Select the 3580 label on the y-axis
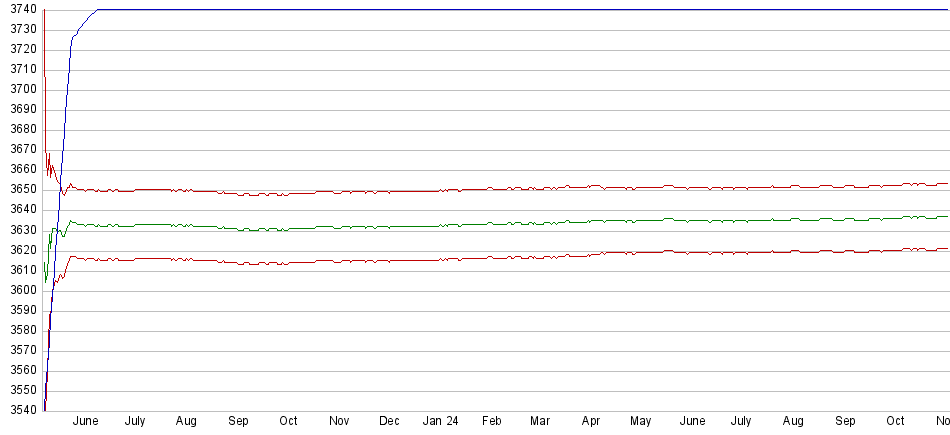The height and width of the screenshot is (435, 950). click(x=22, y=330)
